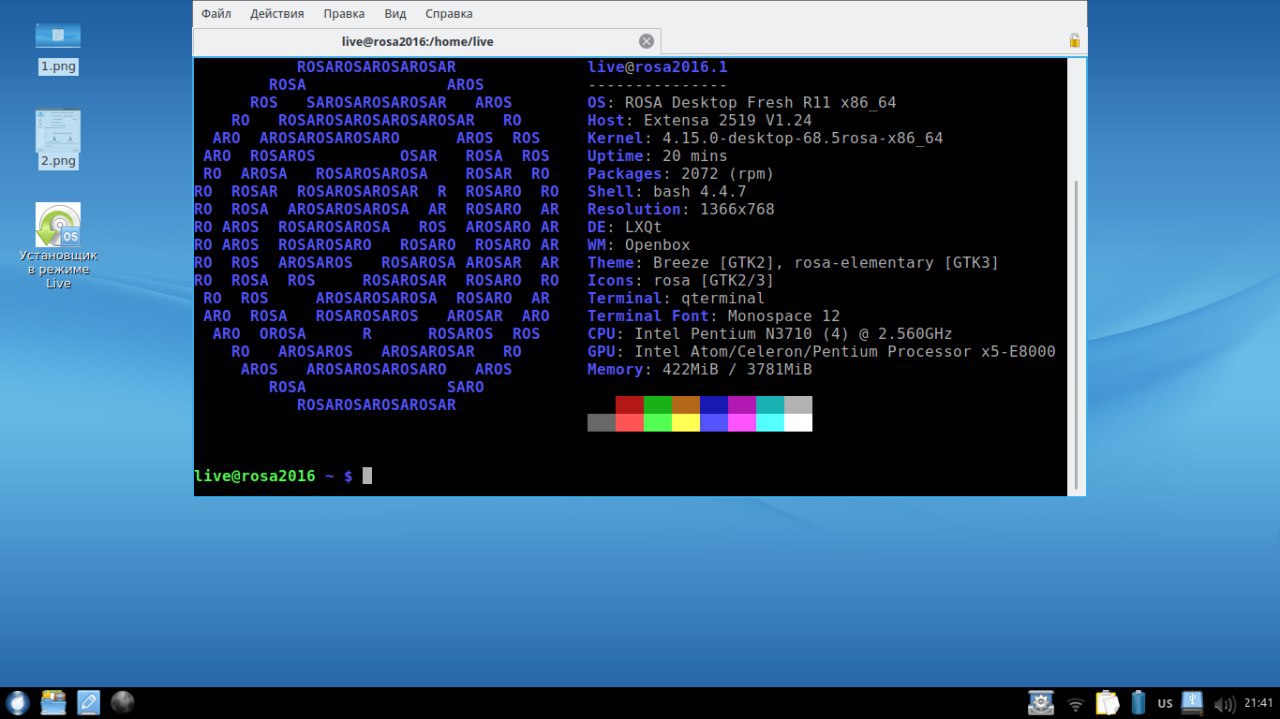Click the white color block
The width and height of the screenshot is (1280, 719).
(797, 423)
